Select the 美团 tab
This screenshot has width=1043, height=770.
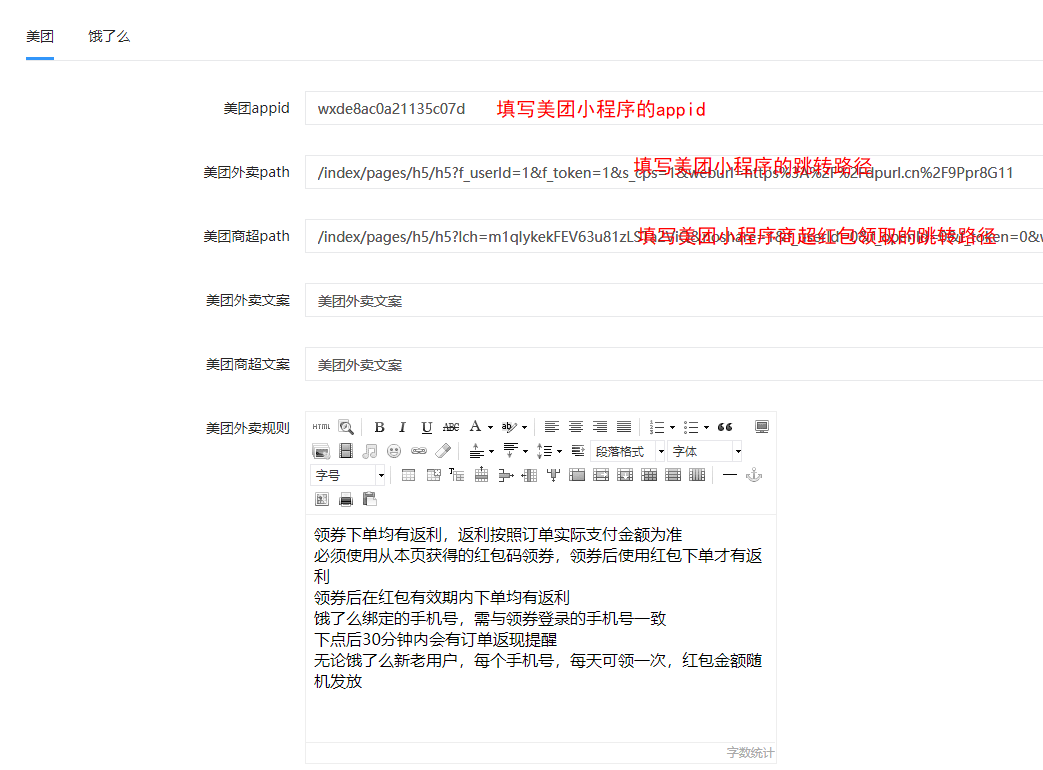[40, 37]
